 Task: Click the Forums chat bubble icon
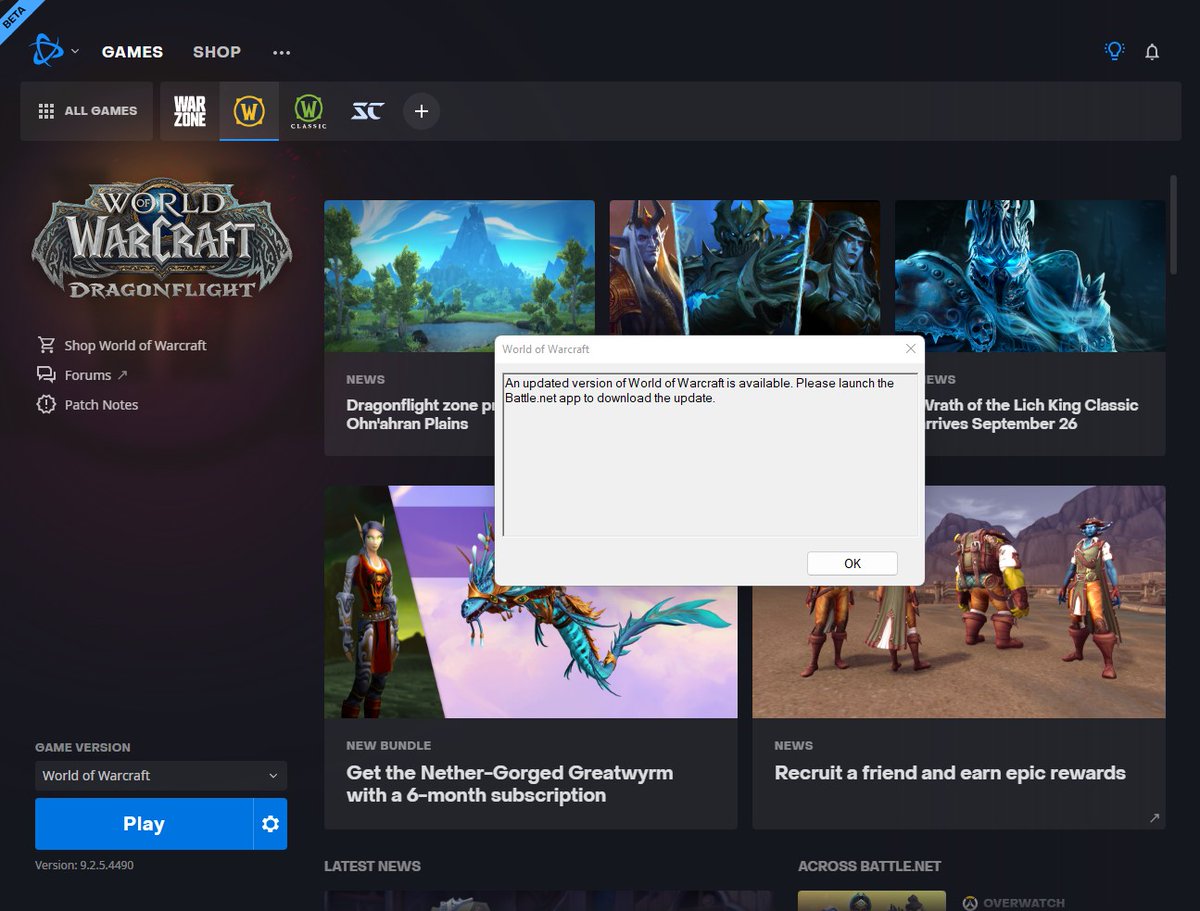(46, 375)
